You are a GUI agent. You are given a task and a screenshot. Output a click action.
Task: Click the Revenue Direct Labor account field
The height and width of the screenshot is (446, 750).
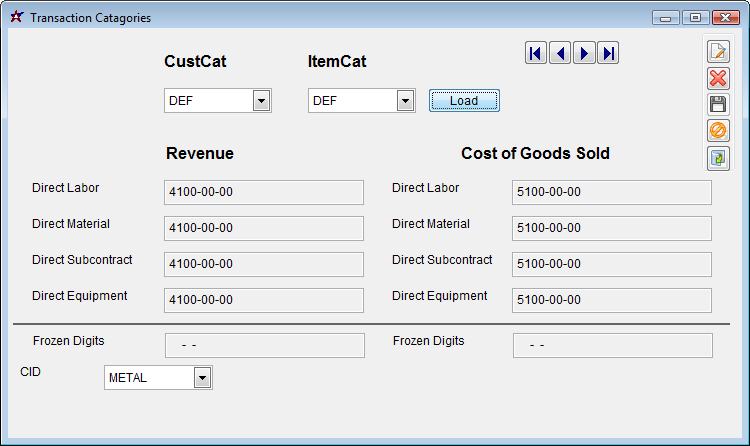tap(263, 192)
